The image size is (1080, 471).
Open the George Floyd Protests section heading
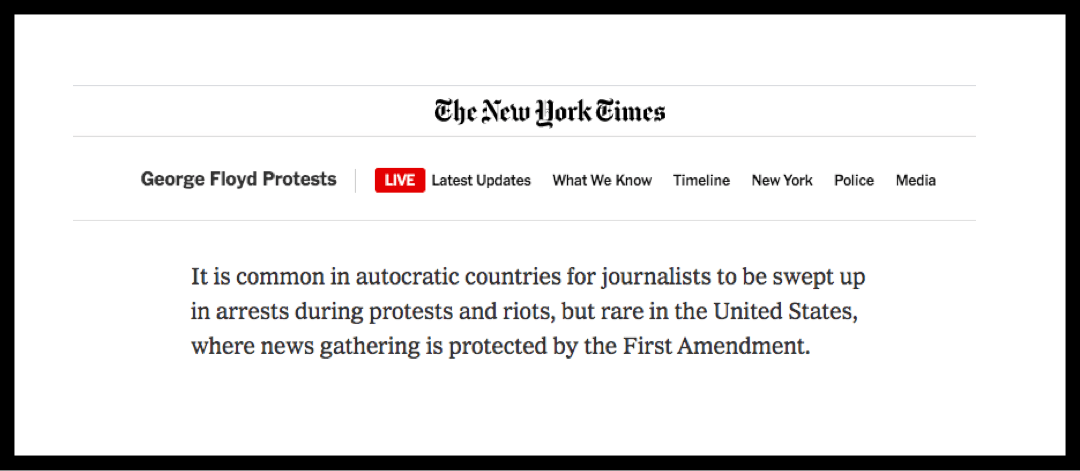coord(238,180)
